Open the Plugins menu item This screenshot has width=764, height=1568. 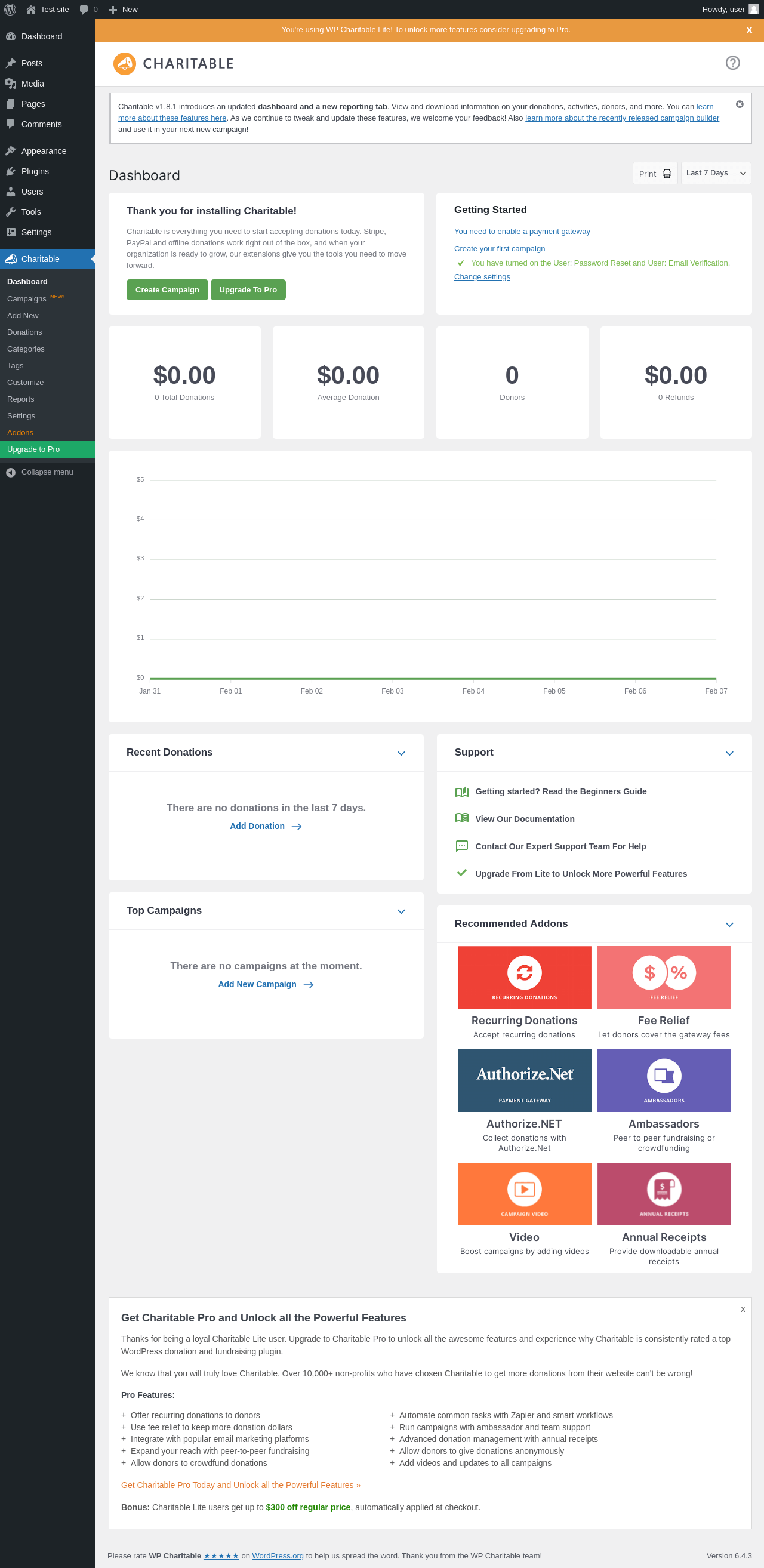pyautogui.click(x=48, y=171)
